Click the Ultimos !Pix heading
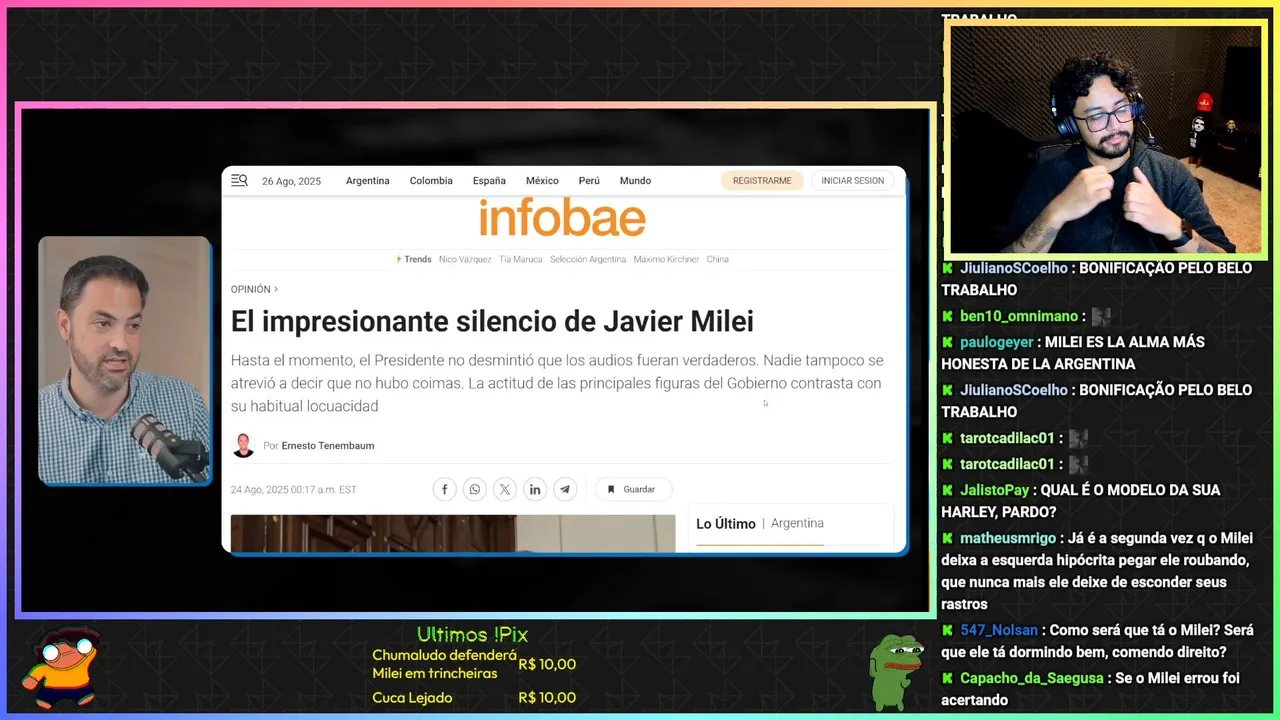 point(472,634)
